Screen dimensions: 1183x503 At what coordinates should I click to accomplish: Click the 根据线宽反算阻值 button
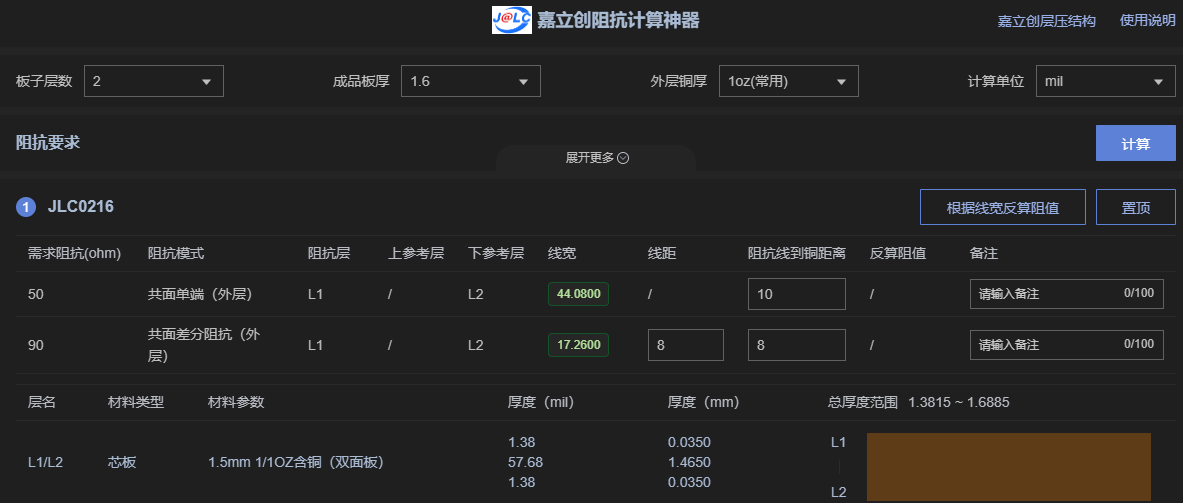coord(1003,207)
